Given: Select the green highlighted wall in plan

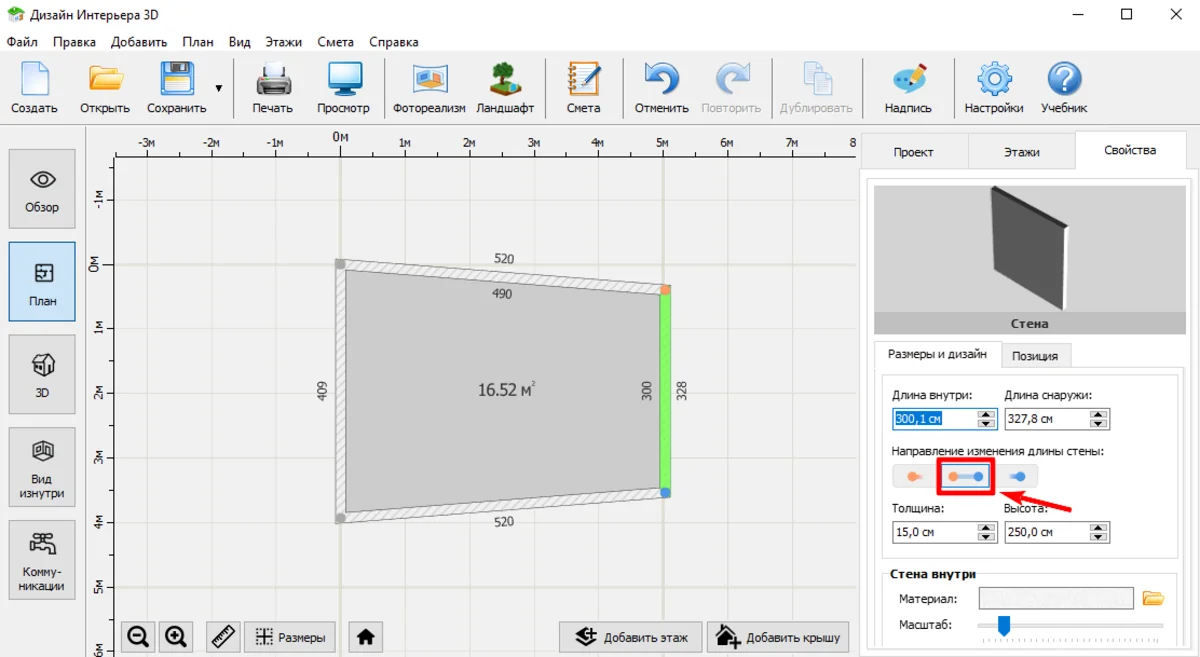Looking at the screenshot, I should pos(665,391).
